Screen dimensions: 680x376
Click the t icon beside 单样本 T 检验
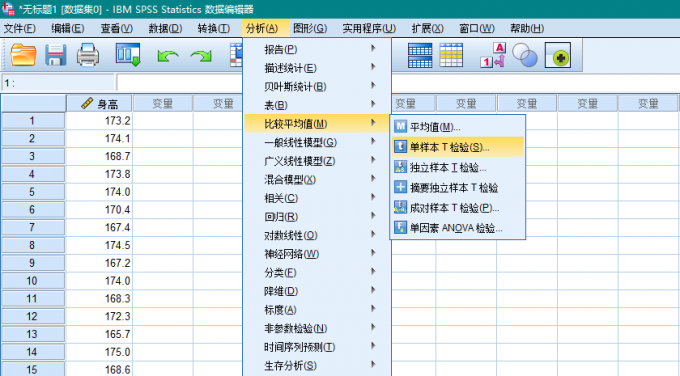(x=400, y=147)
